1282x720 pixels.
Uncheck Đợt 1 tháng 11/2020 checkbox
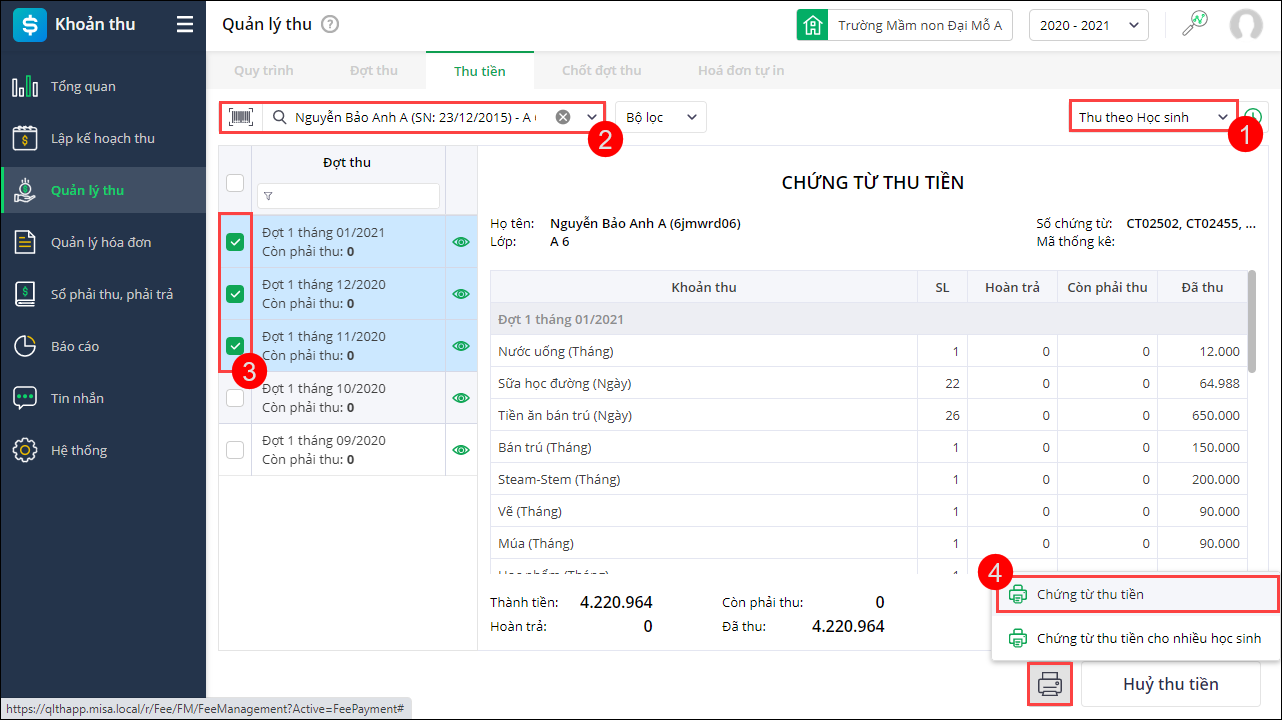[x=235, y=345]
